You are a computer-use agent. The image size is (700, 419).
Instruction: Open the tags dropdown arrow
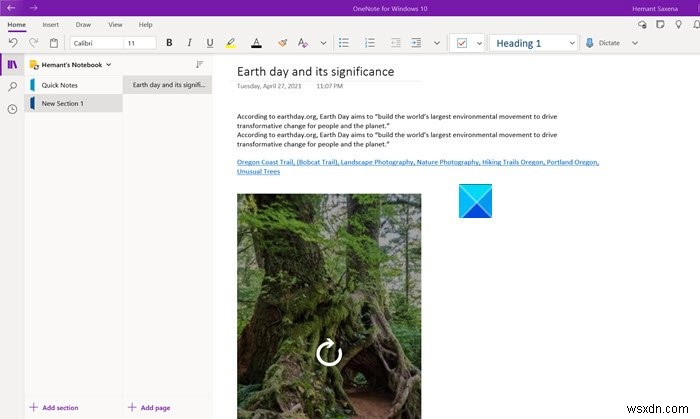coord(479,43)
